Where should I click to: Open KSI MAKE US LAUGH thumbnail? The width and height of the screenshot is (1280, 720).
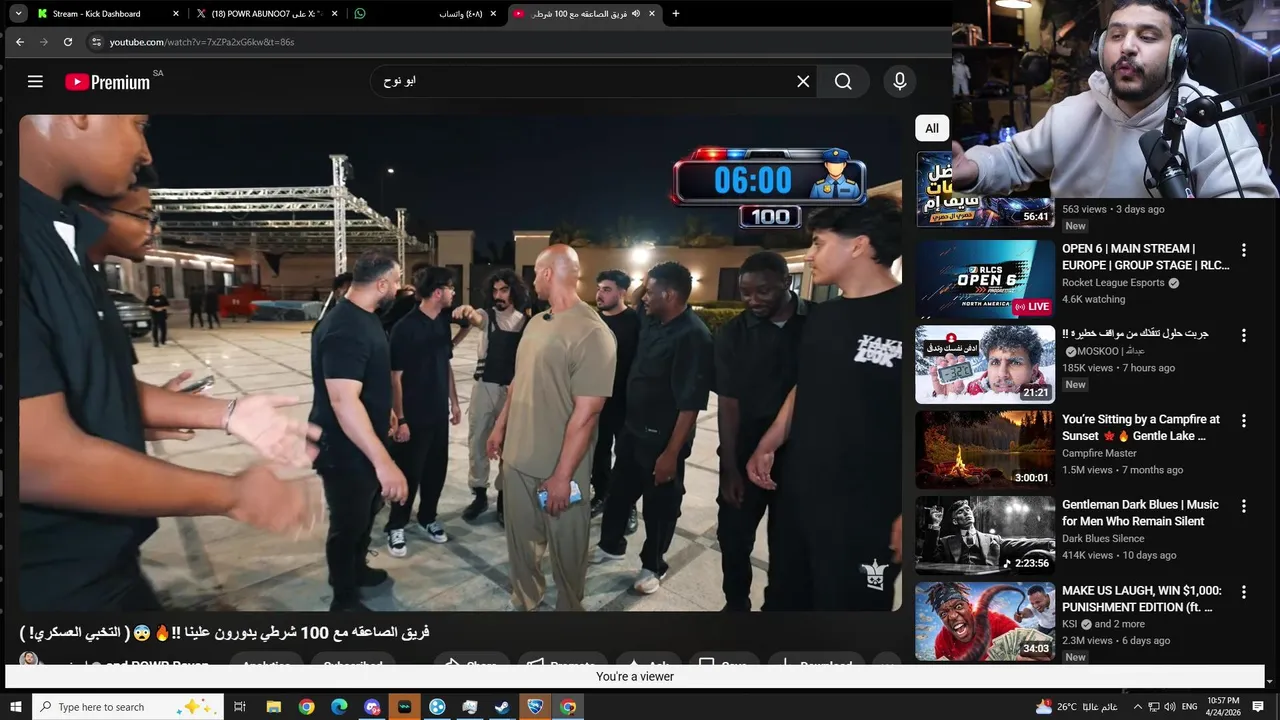pos(985,621)
